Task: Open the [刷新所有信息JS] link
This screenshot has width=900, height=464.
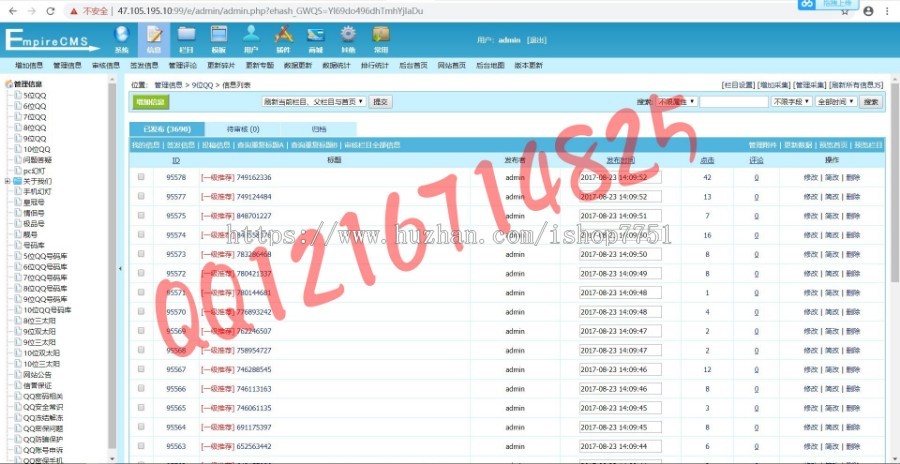Action: coord(856,85)
